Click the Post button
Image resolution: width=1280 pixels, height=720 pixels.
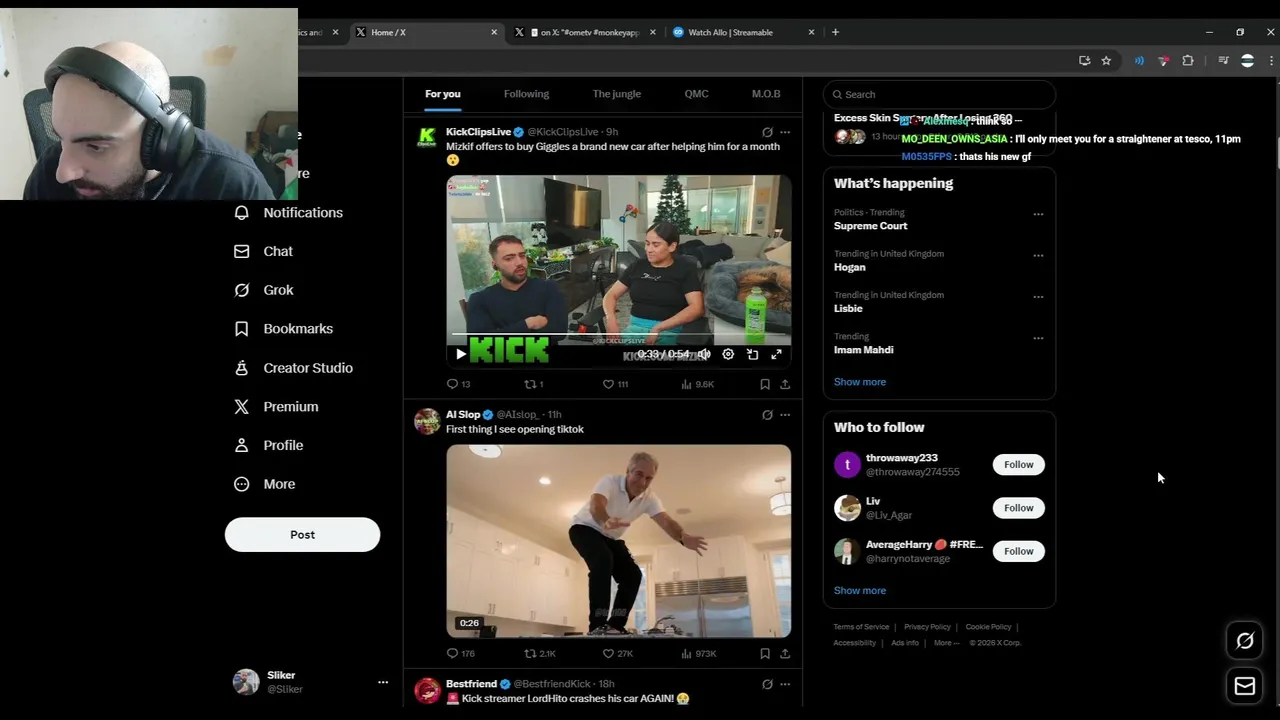tap(302, 535)
